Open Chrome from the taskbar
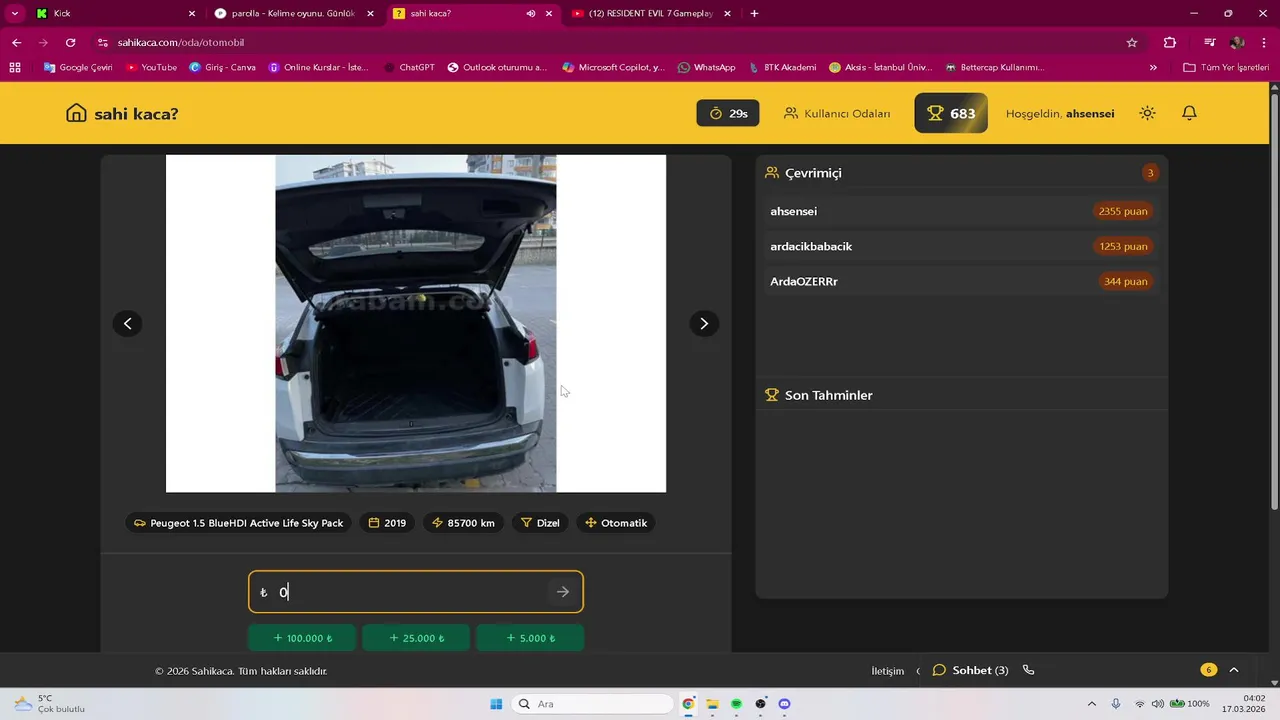The height and width of the screenshot is (720, 1280). pyautogui.click(x=688, y=704)
